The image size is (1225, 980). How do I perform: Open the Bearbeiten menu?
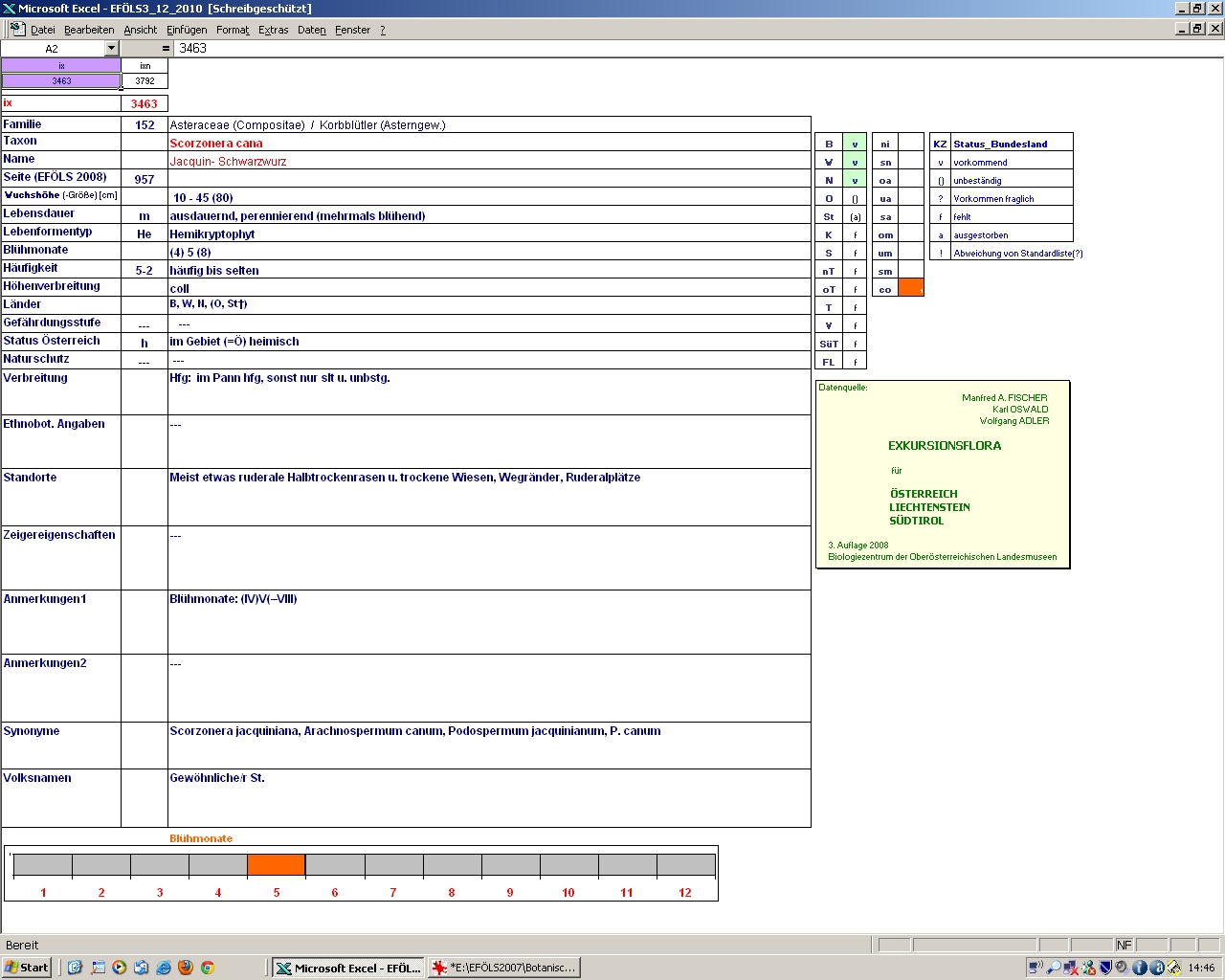[x=89, y=30]
